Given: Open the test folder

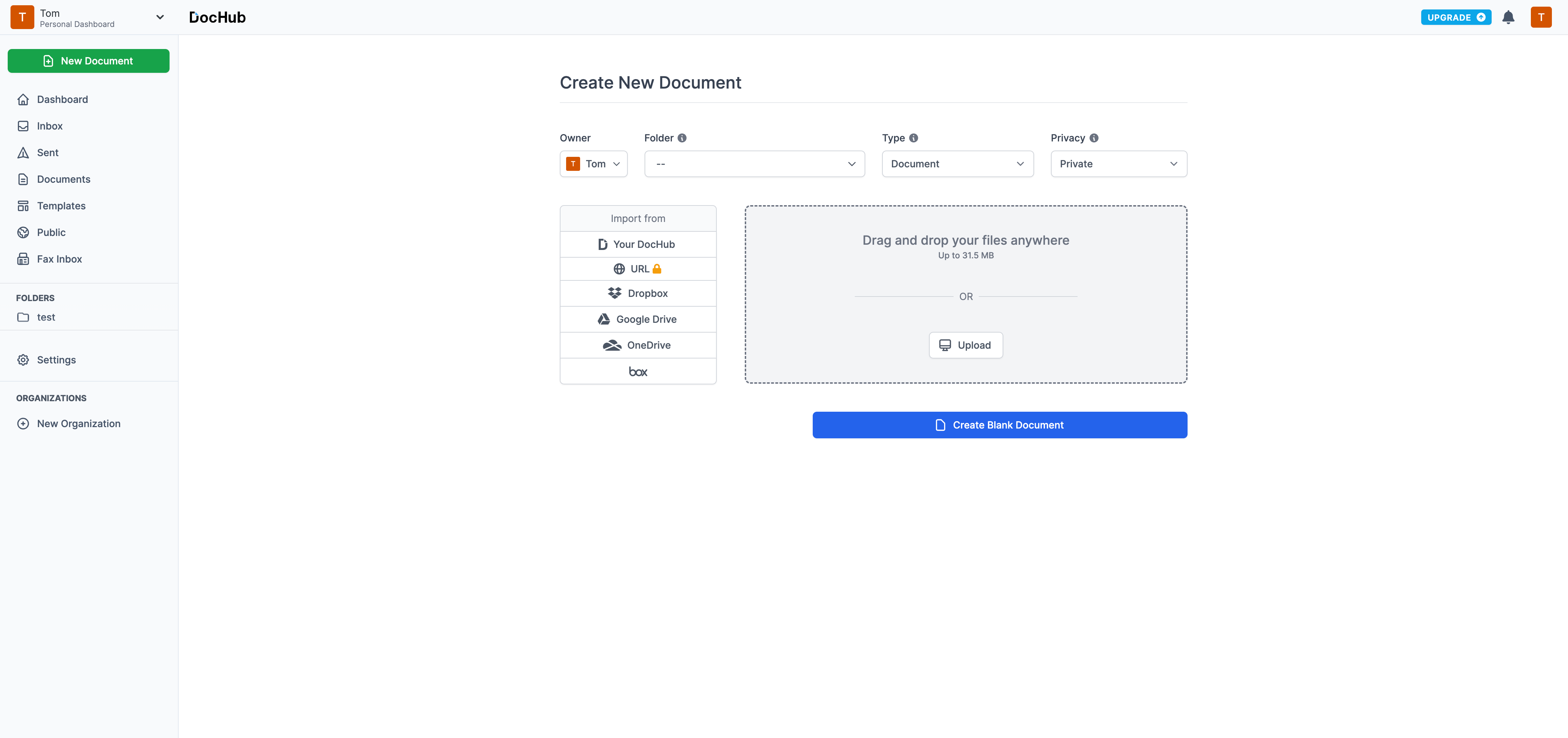Looking at the screenshot, I should (46, 317).
